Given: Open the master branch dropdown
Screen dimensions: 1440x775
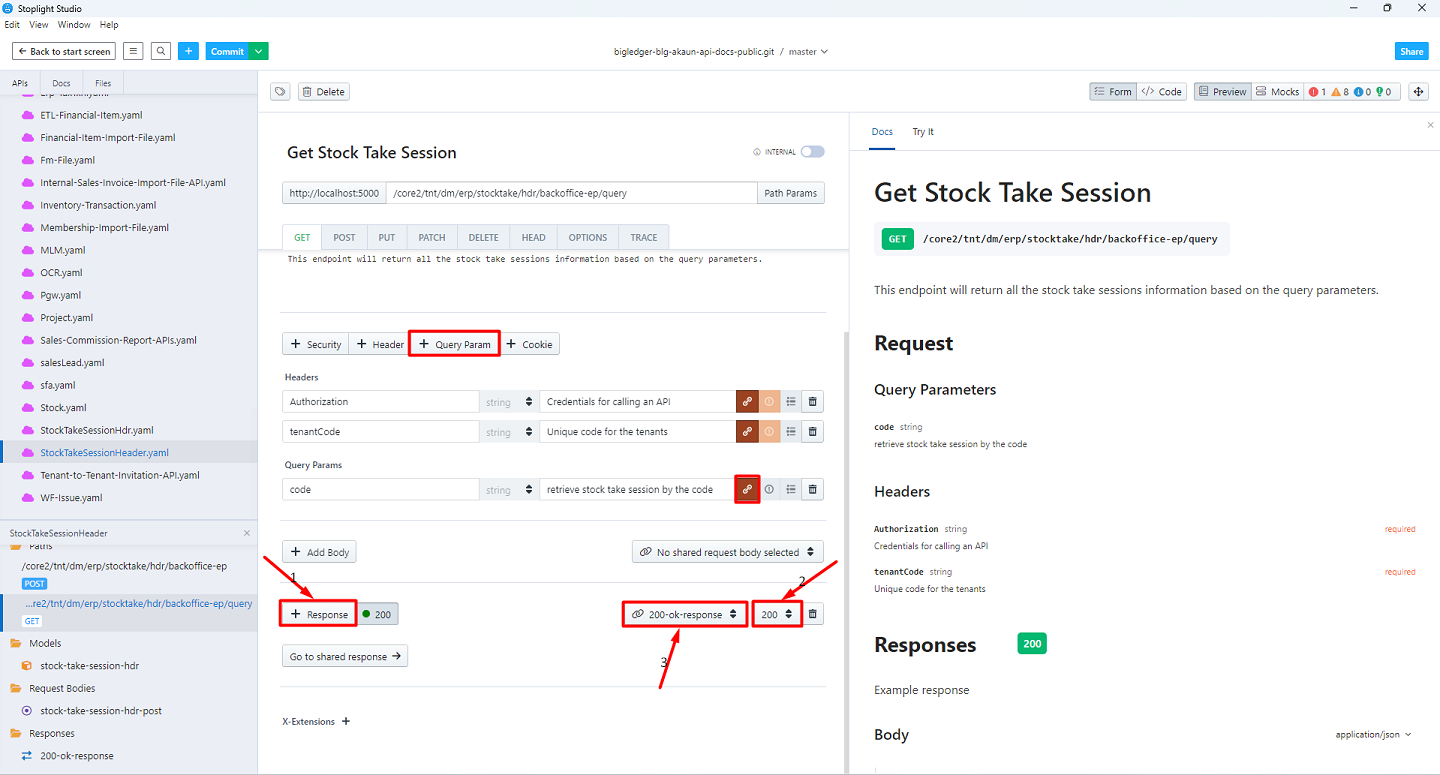Looking at the screenshot, I should [808, 51].
